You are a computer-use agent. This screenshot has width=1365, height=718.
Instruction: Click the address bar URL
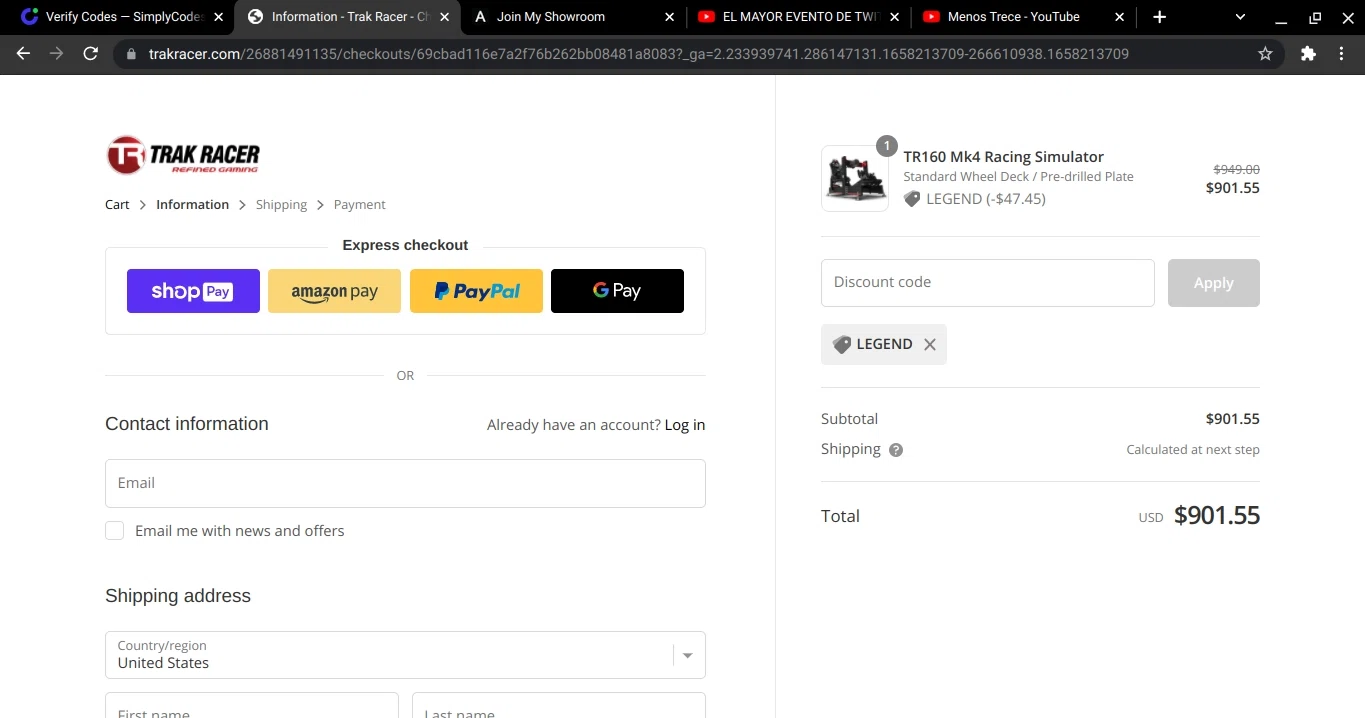click(639, 54)
